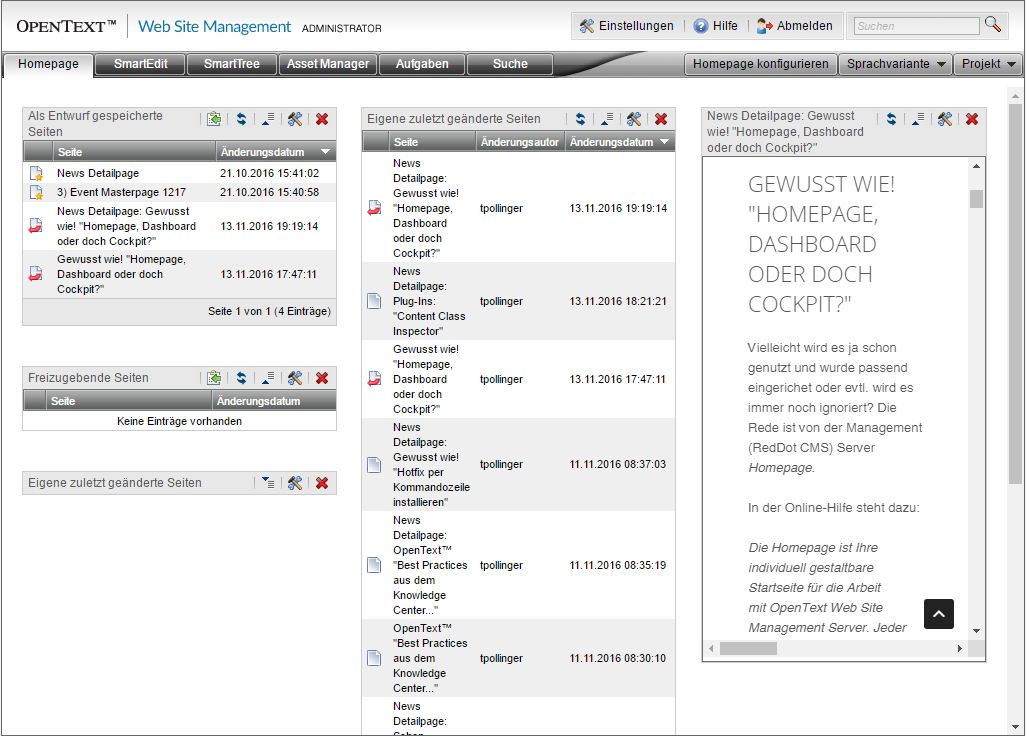Click red page icon dated 13.11.2016 17:47:11 in drafts
Viewport: 1026px width, 736px height.
click(35, 274)
